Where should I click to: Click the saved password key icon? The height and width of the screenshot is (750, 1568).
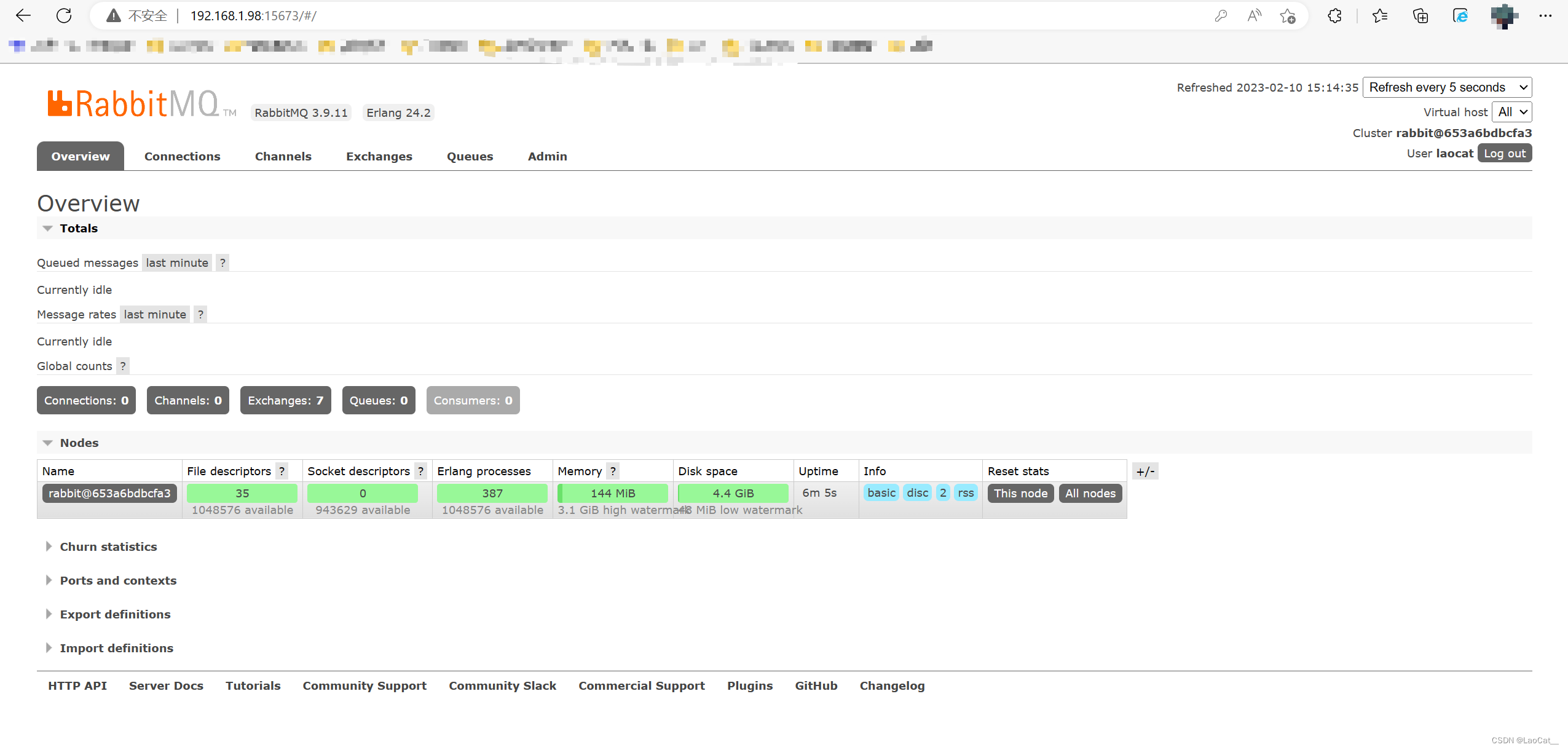[x=1221, y=15]
